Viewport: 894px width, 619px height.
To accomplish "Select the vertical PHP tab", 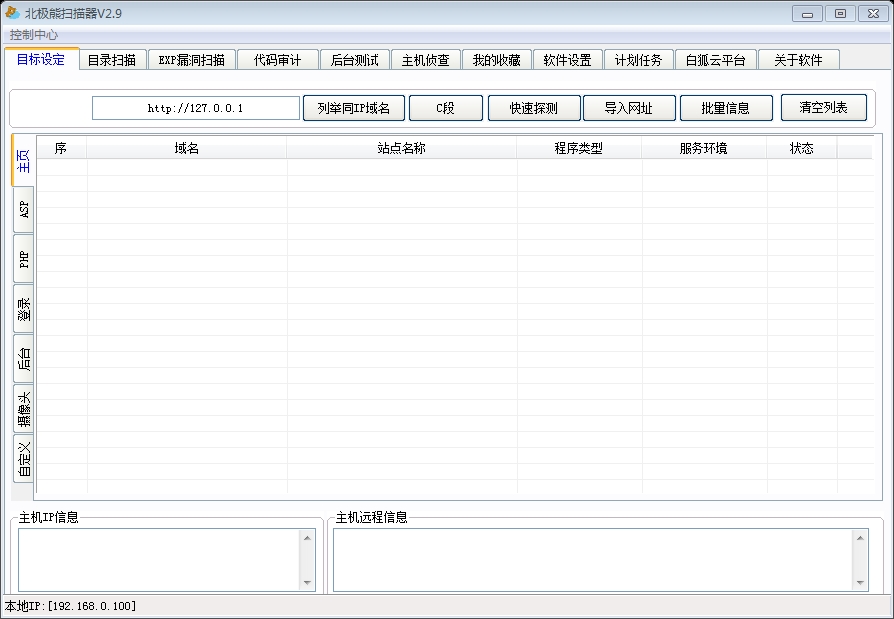I will [x=23, y=259].
